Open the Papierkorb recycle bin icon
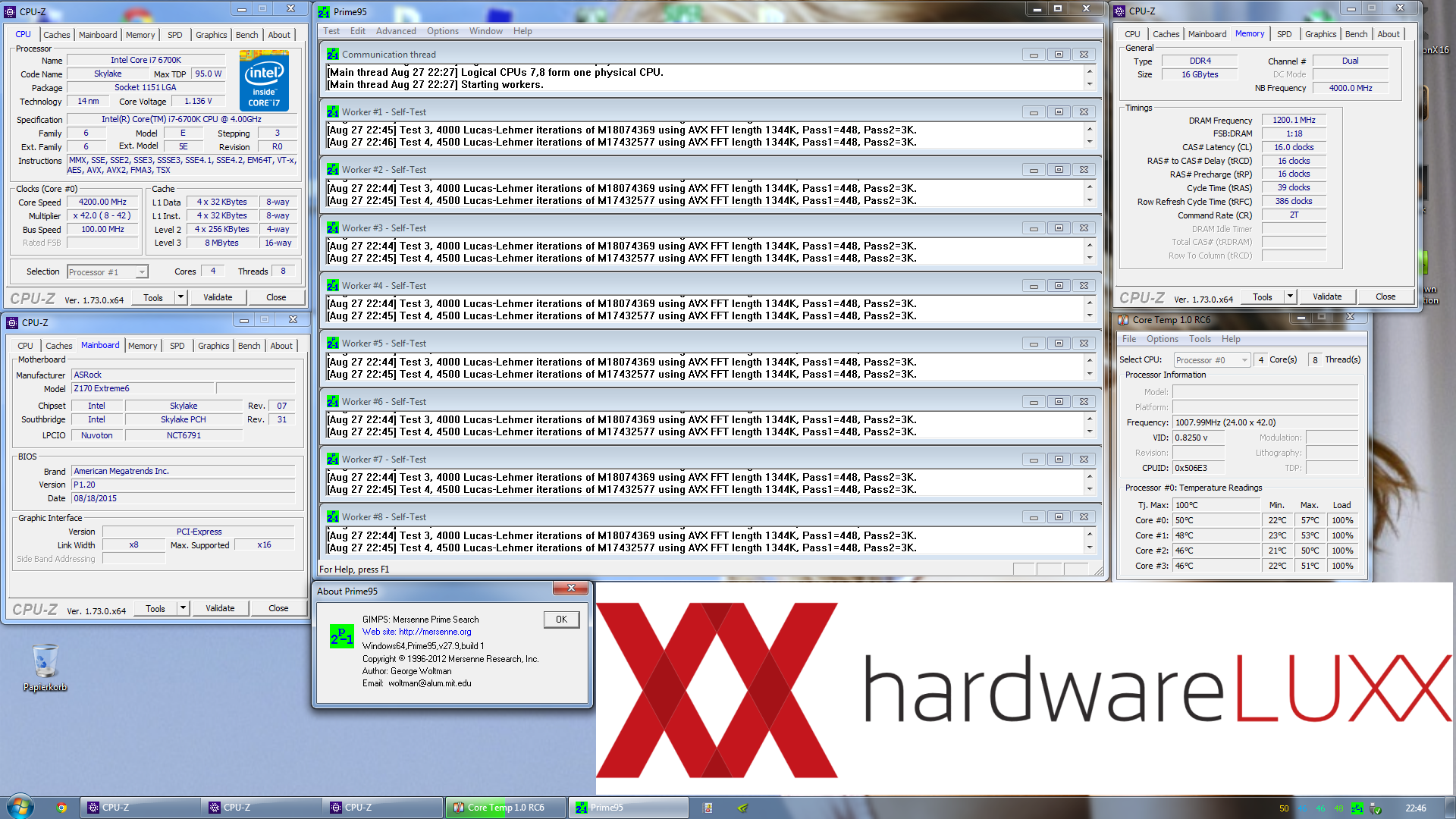Image resolution: width=1456 pixels, height=819 pixels. (45, 667)
